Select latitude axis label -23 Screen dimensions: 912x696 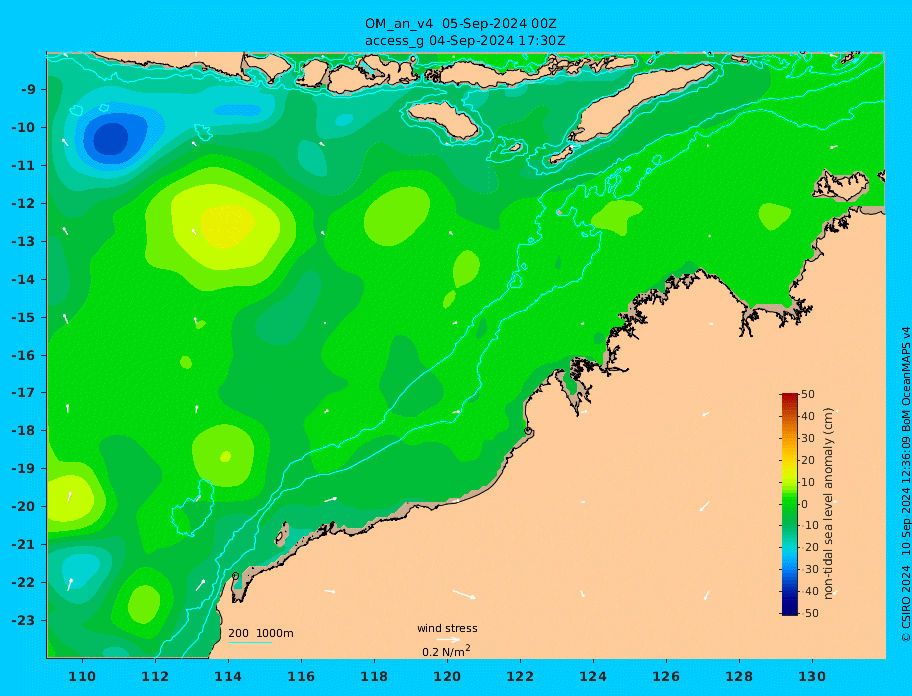[24, 620]
